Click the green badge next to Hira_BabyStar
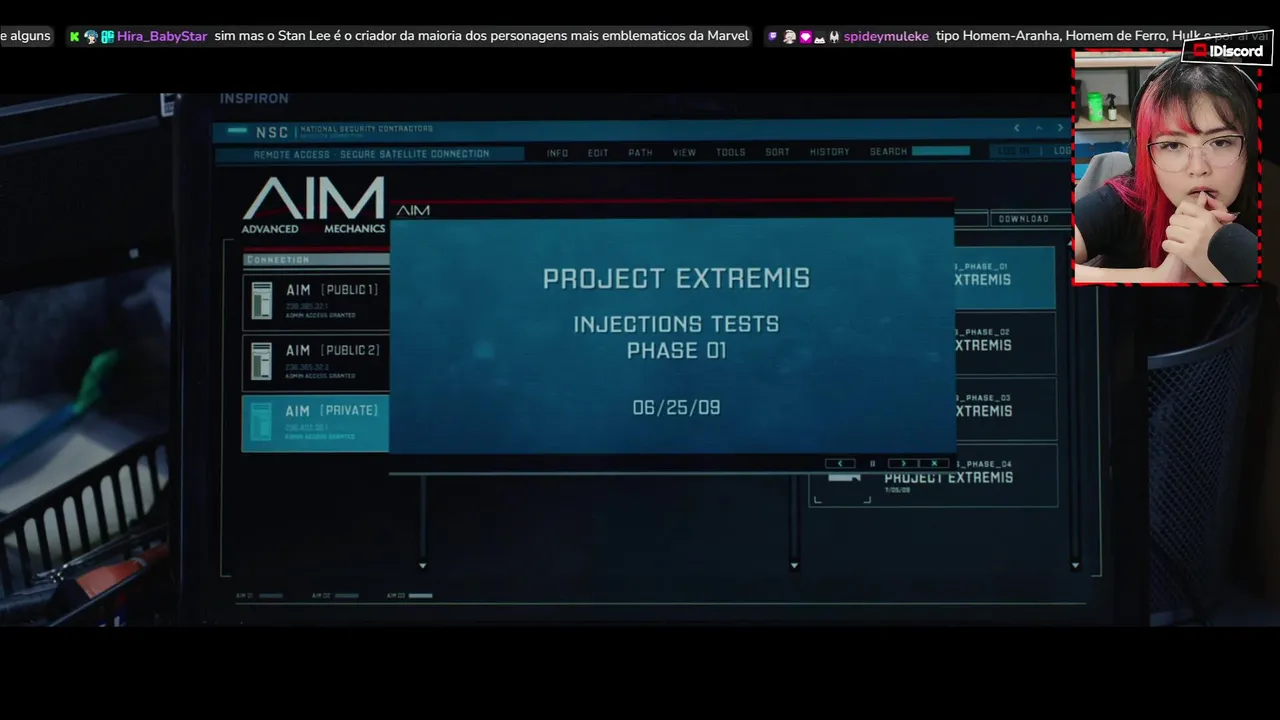This screenshot has height=720, width=1280. (74, 36)
